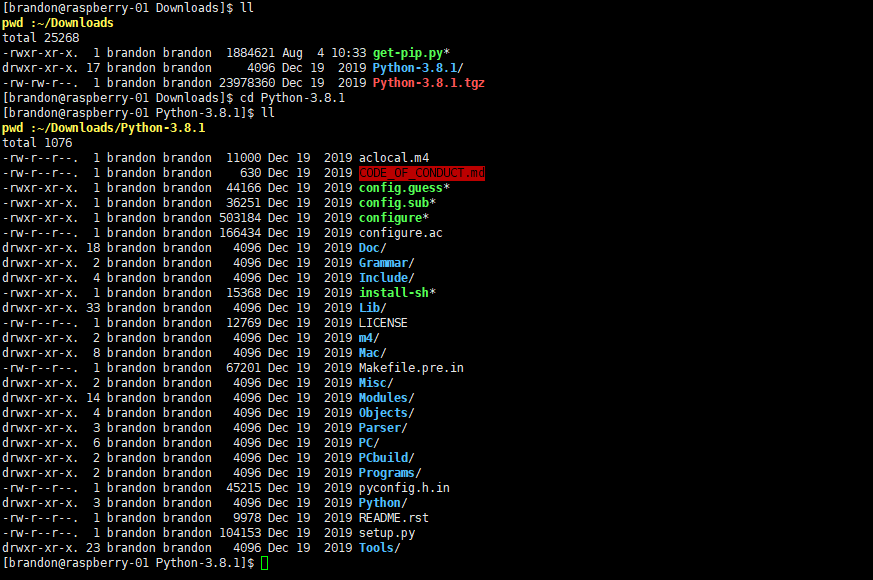Screen dimensions: 873x580
Task: Click the setup.py file name
Action: tap(386, 534)
